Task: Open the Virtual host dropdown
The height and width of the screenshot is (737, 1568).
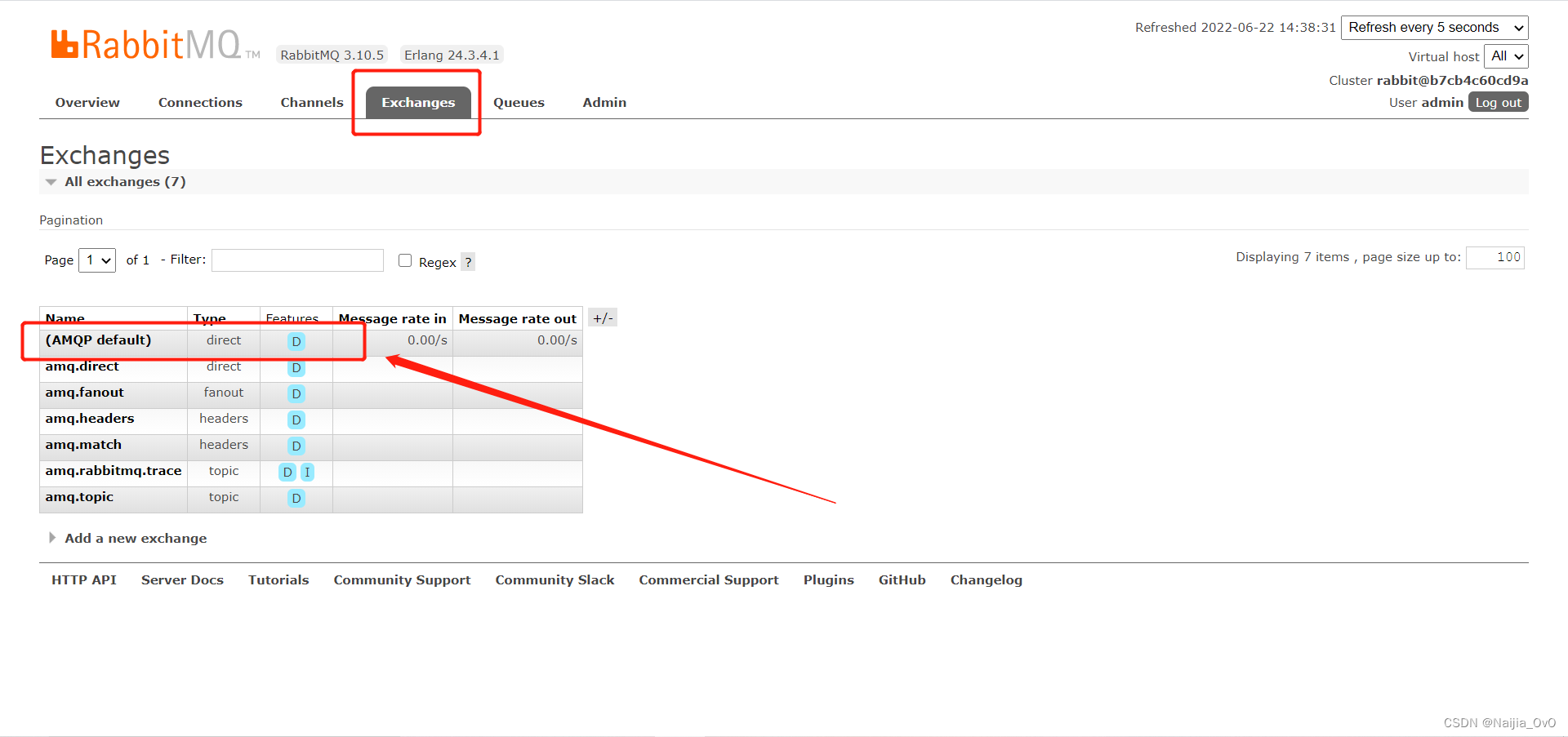Action: pos(1506,56)
